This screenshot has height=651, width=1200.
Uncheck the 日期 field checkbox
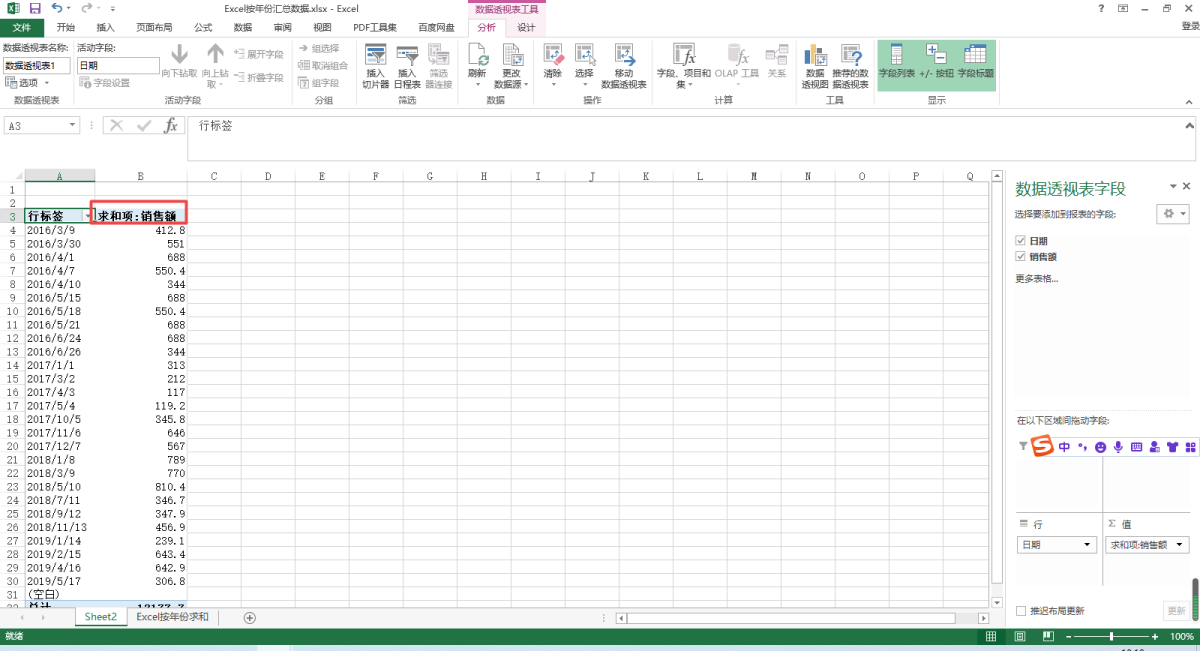click(x=1021, y=241)
